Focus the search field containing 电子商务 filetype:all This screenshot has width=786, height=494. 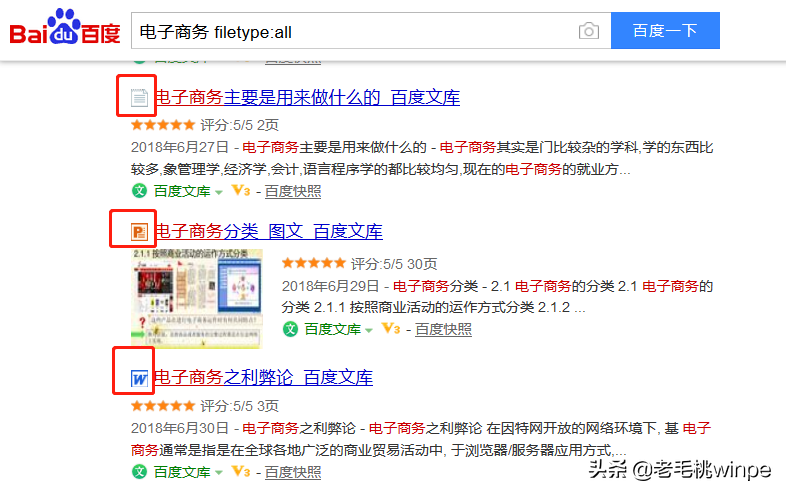point(371,31)
